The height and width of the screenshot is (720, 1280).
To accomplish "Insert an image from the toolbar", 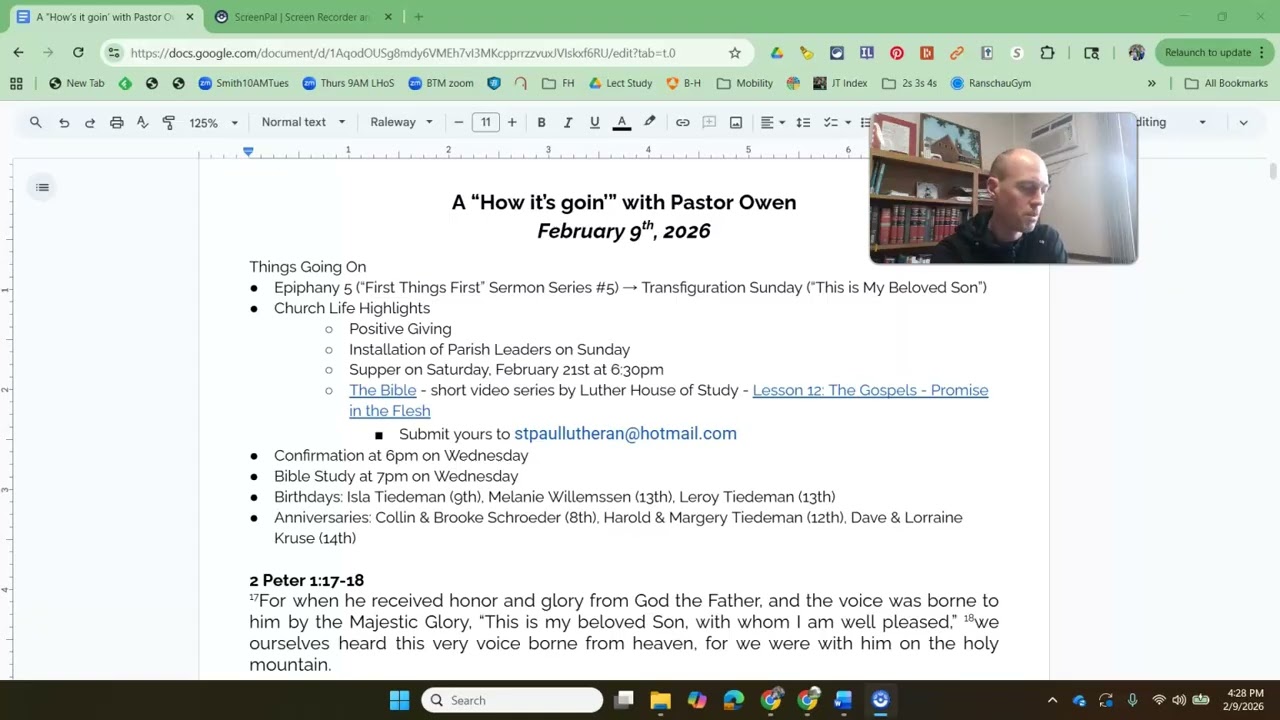I will 736,122.
